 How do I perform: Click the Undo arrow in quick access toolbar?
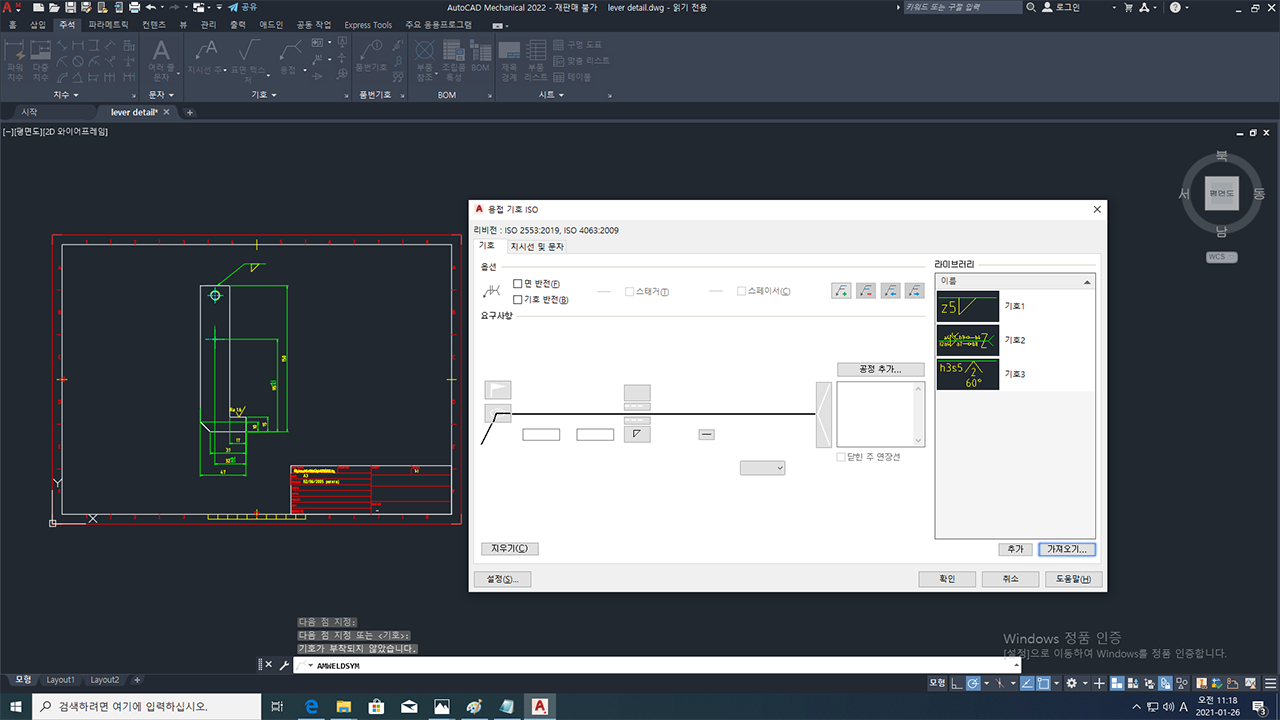pos(150,7)
